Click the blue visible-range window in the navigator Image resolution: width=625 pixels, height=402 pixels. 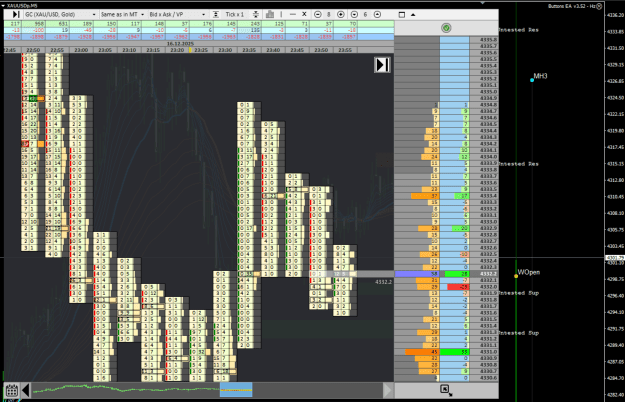click(236, 390)
